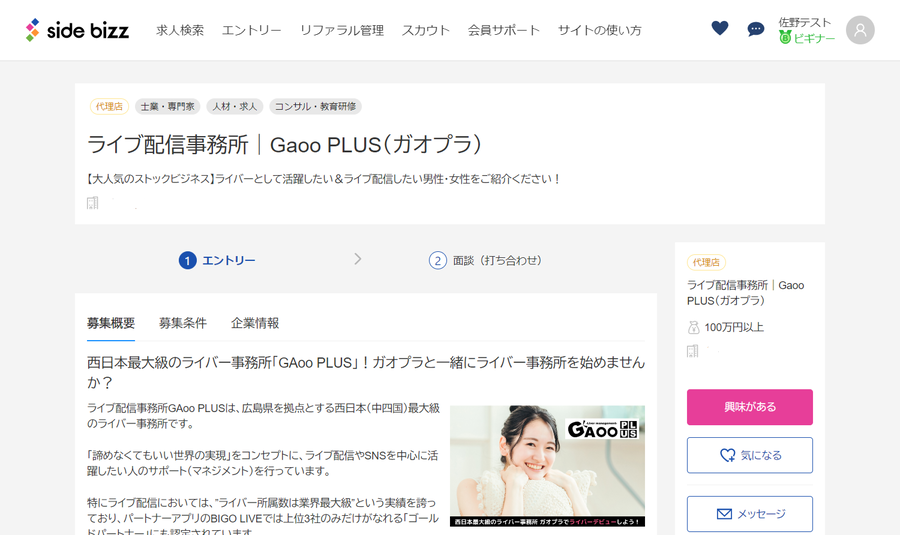This screenshot has height=535, width=900.
Task: Click the エントリー step label
Action: [228, 261]
